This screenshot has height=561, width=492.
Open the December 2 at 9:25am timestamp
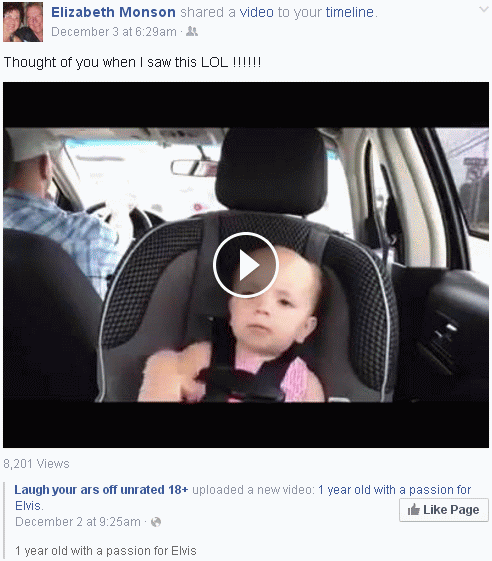[x=78, y=522]
